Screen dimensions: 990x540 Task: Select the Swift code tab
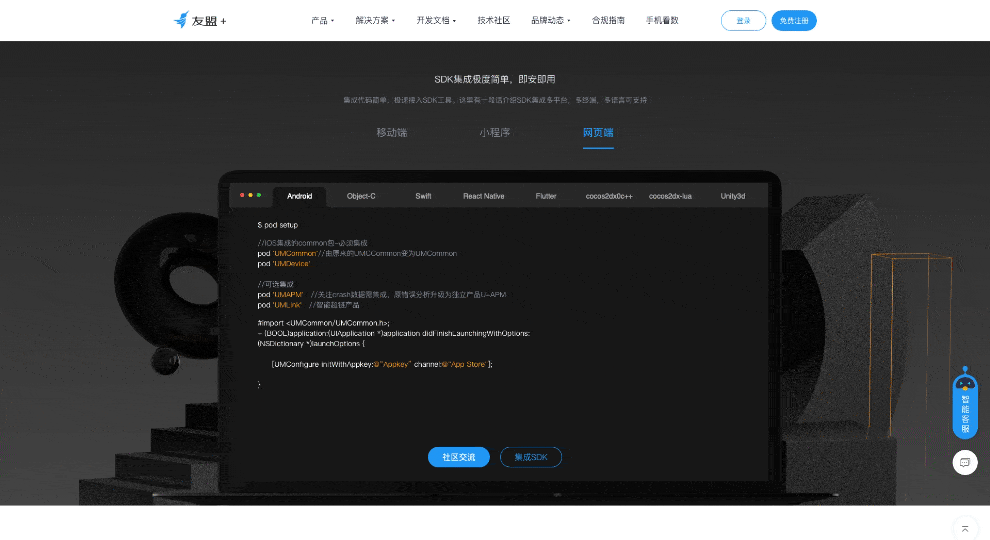point(423,196)
